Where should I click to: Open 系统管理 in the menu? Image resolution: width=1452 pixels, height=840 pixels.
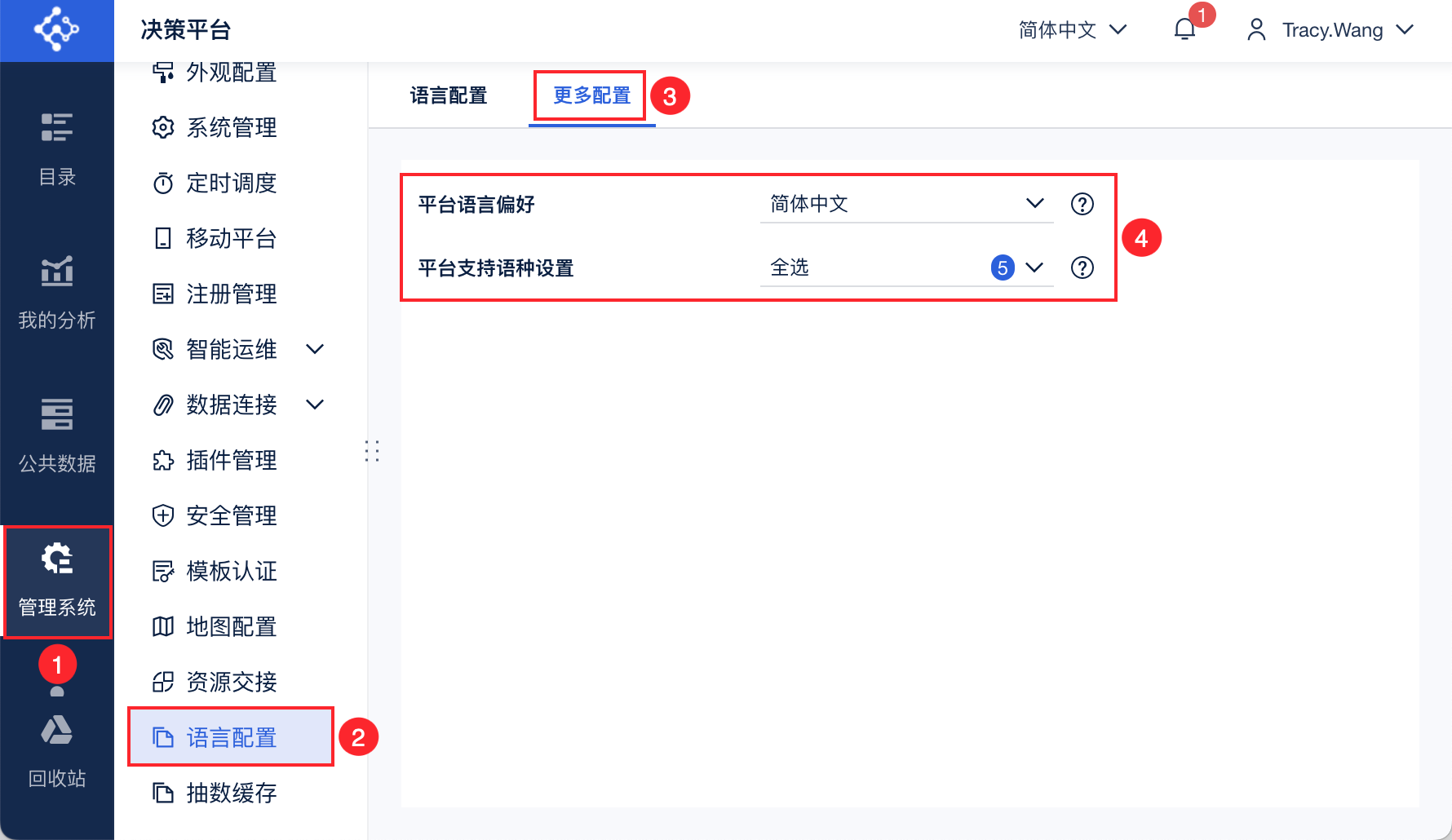[x=231, y=127]
